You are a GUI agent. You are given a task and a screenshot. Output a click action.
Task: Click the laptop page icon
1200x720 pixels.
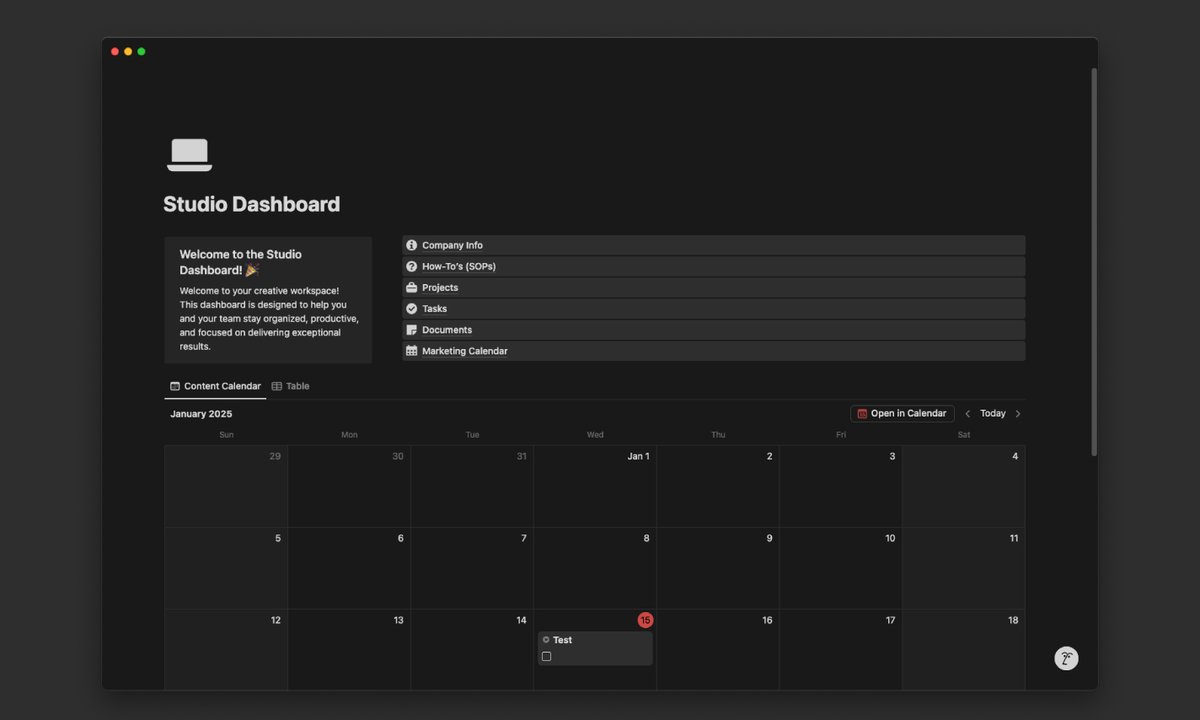[189, 155]
